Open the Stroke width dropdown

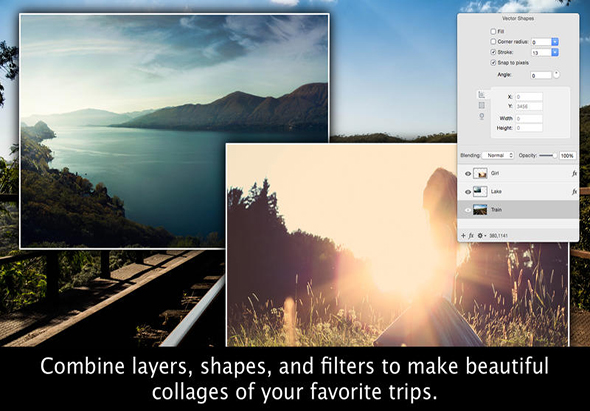[555, 52]
